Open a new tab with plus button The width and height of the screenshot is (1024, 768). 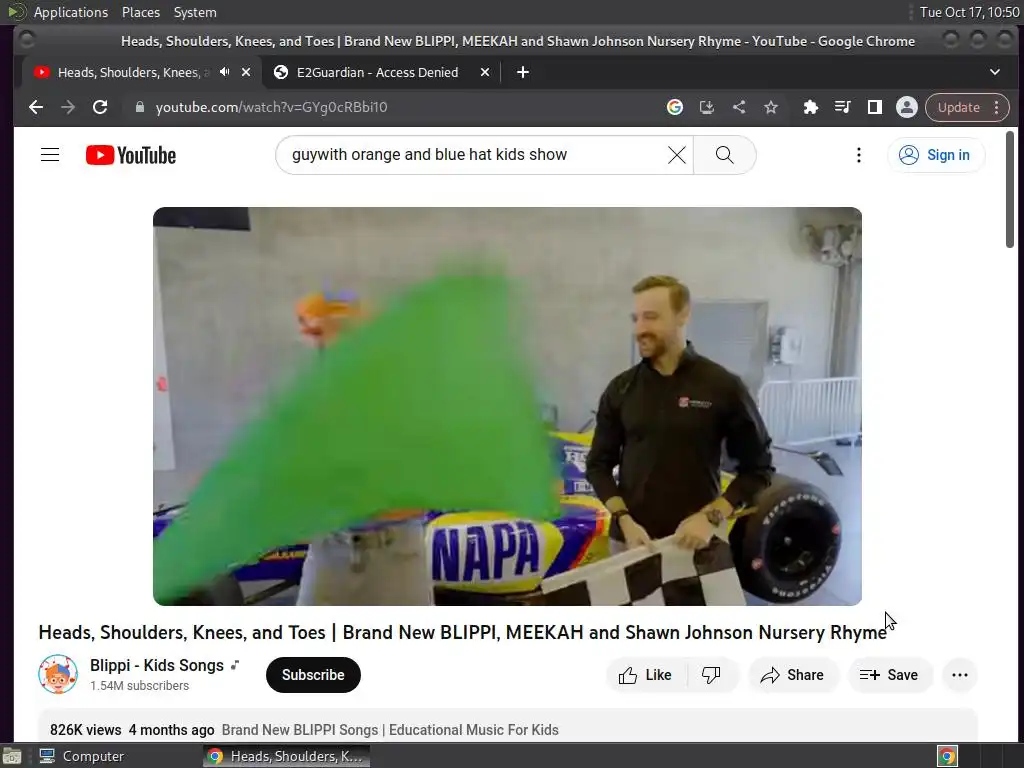click(x=522, y=72)
